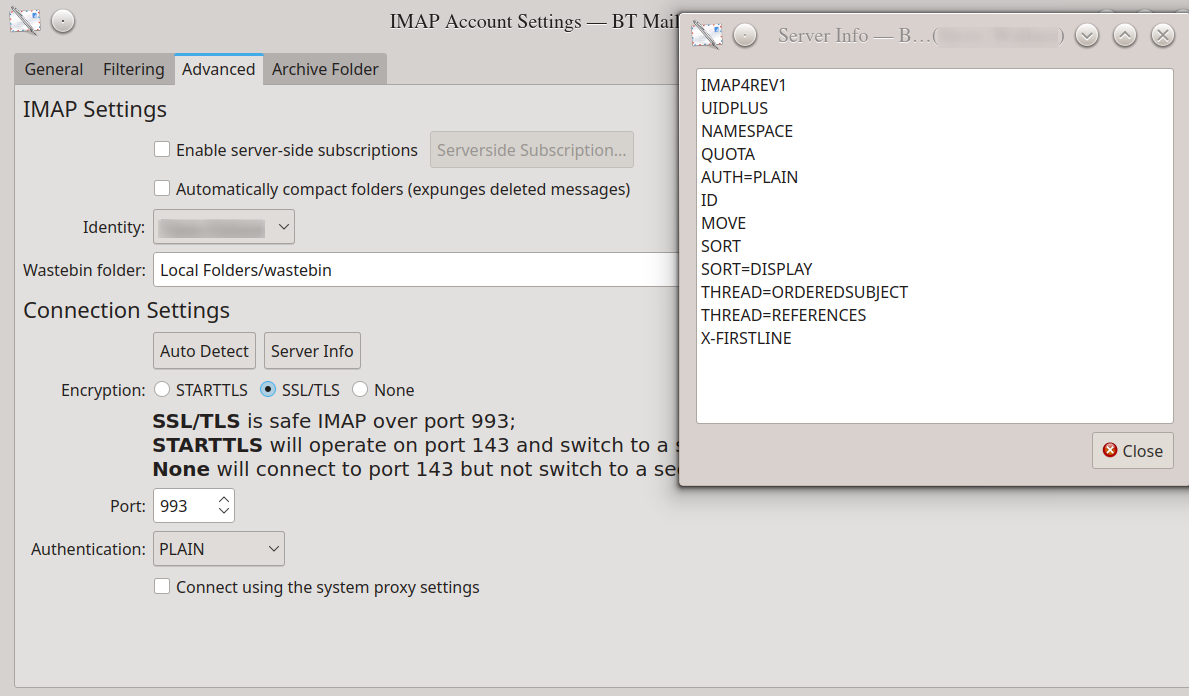The width and height of the screenshot is (1189, 696).
Task: Close the Server Info window via titlebar X
Action: coord(1162,35)
